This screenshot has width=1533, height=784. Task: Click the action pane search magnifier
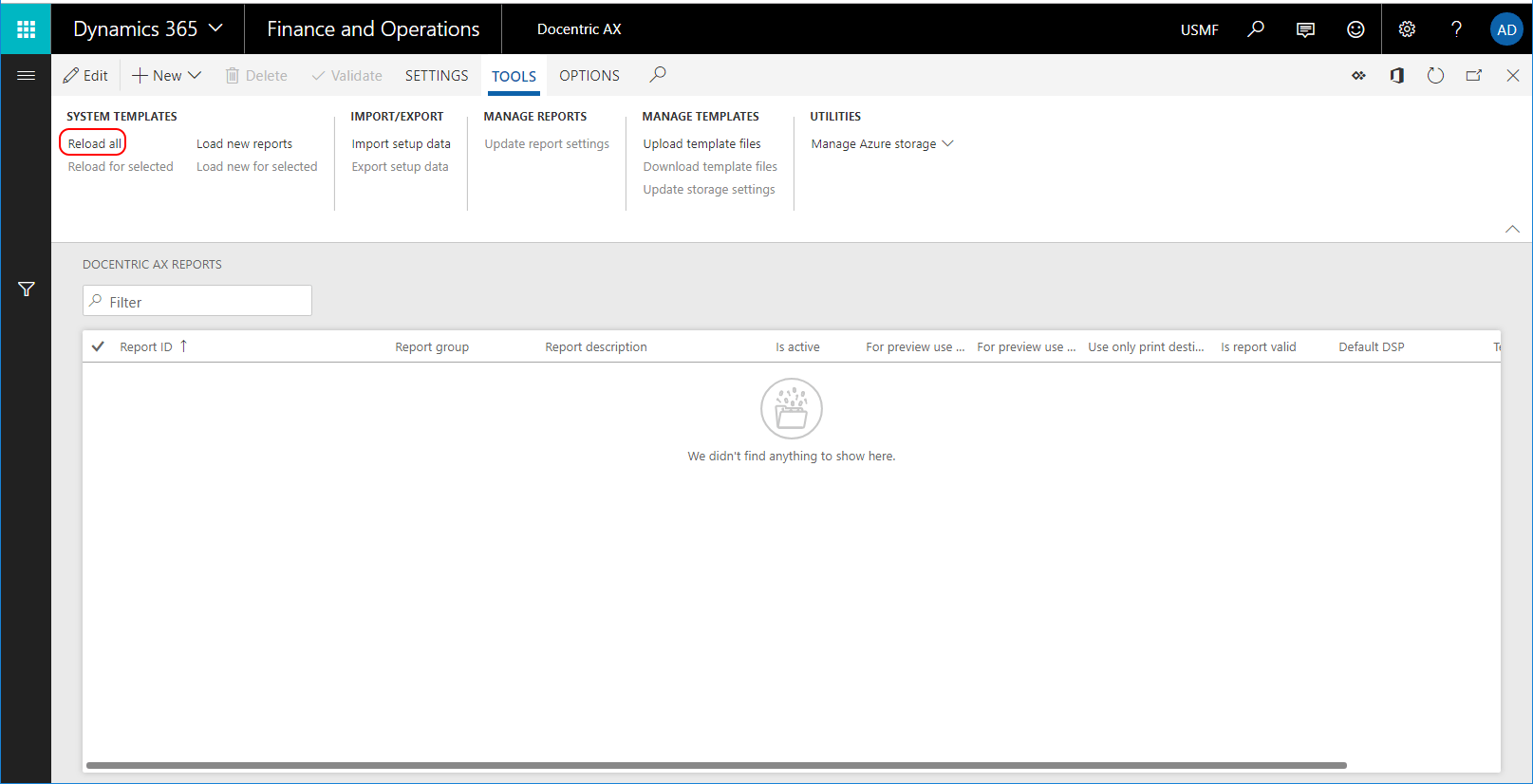658,75
